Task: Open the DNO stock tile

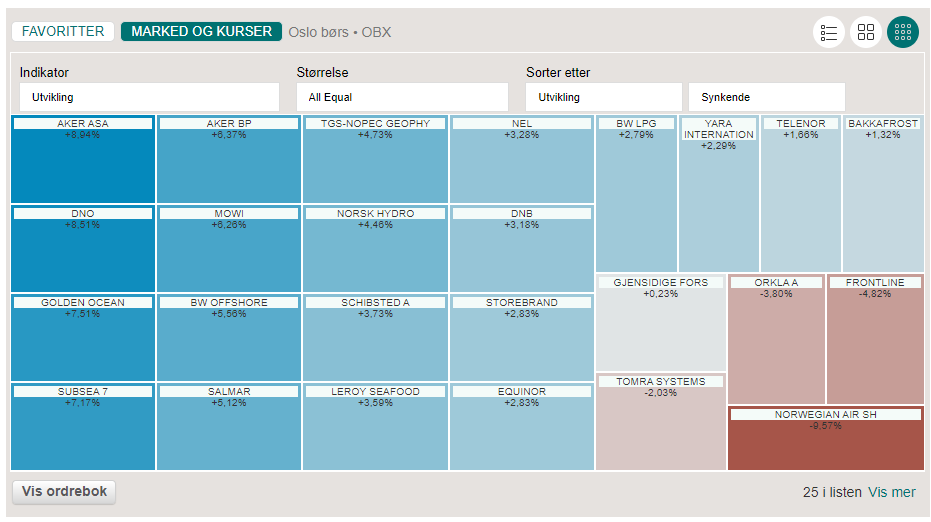Action: coord(83,250)
